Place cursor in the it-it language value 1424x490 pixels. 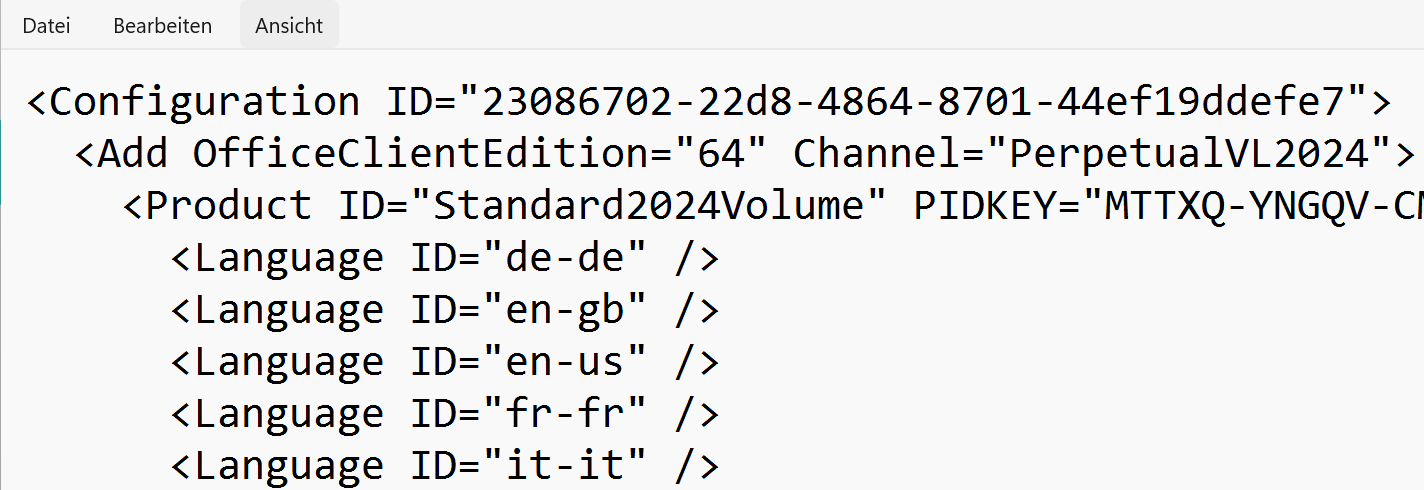pyautogui.click(x=566, y=466)
